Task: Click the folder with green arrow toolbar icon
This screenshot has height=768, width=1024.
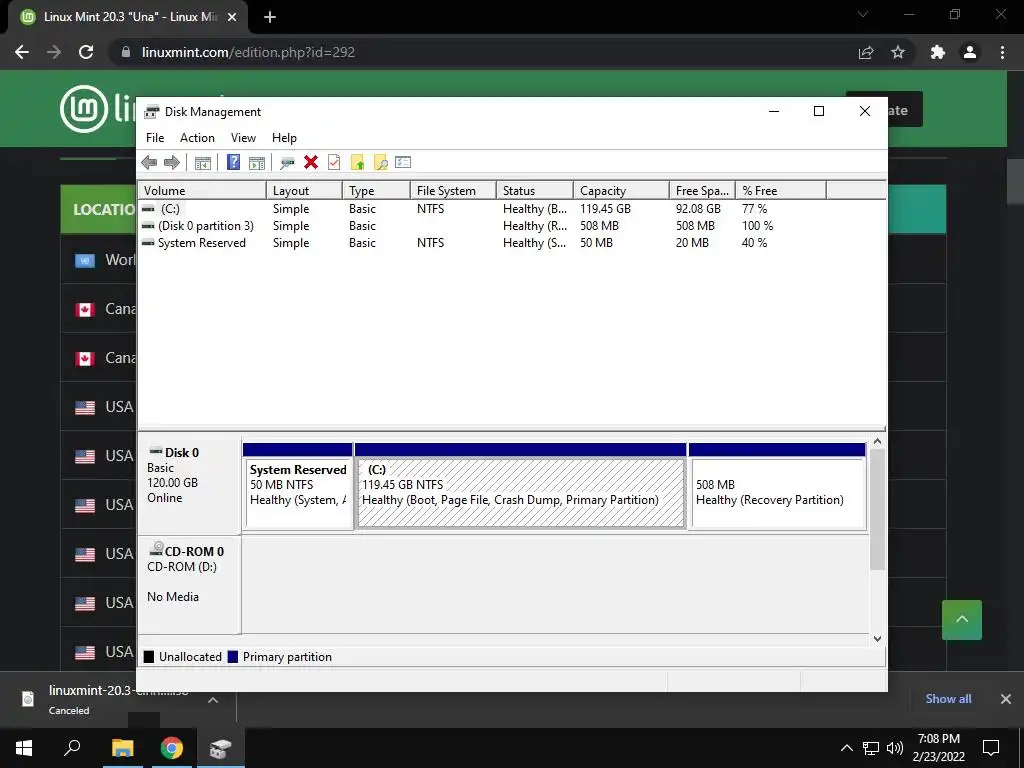Action: click(357, 162)
